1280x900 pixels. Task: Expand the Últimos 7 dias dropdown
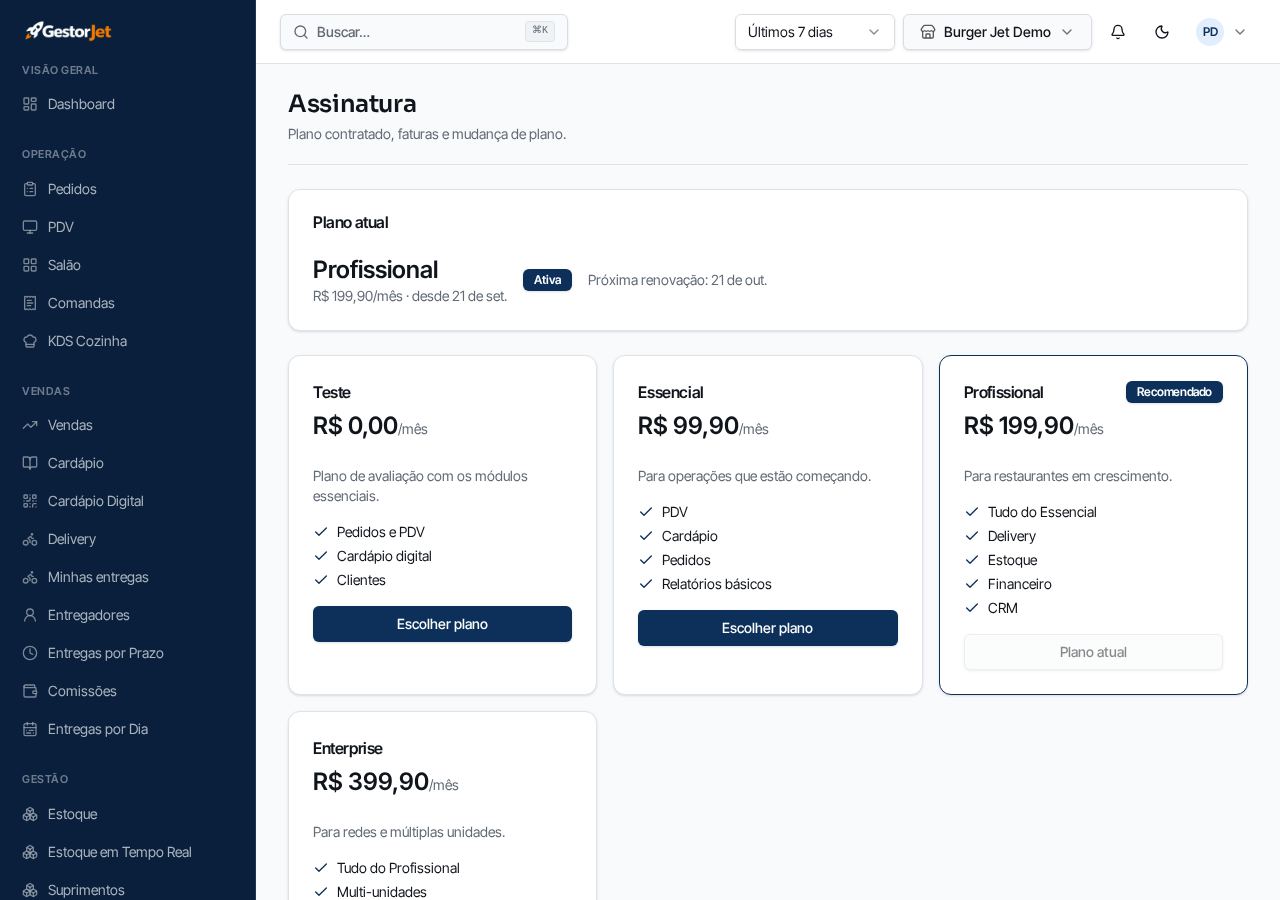pyautogui.click(x=815, y=32)
